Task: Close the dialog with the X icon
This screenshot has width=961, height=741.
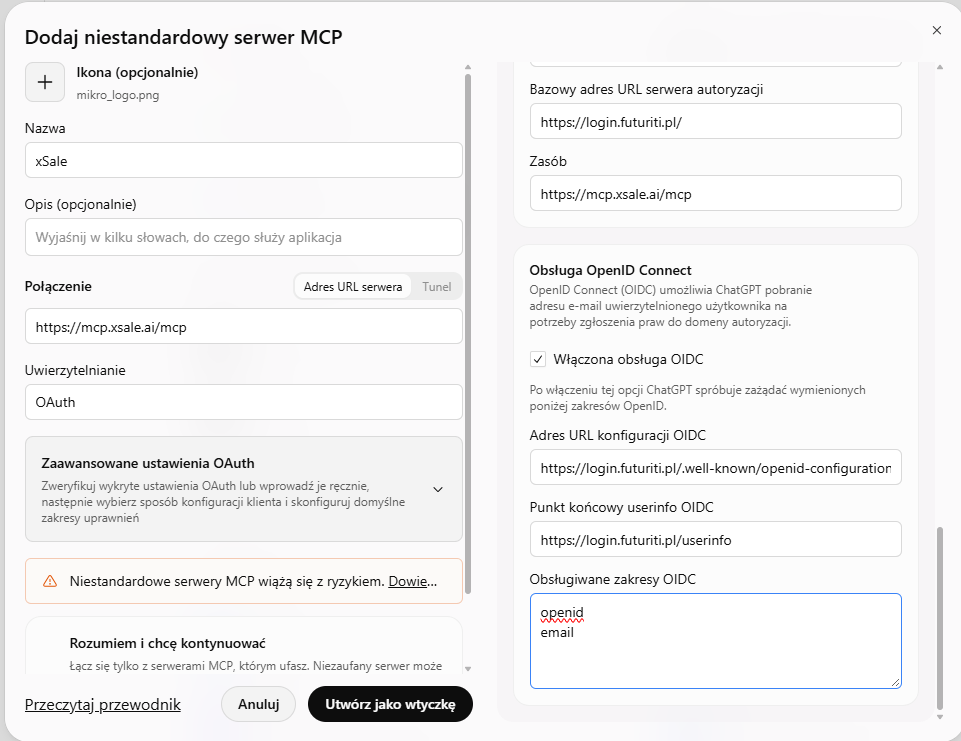Action: point(936,30)
